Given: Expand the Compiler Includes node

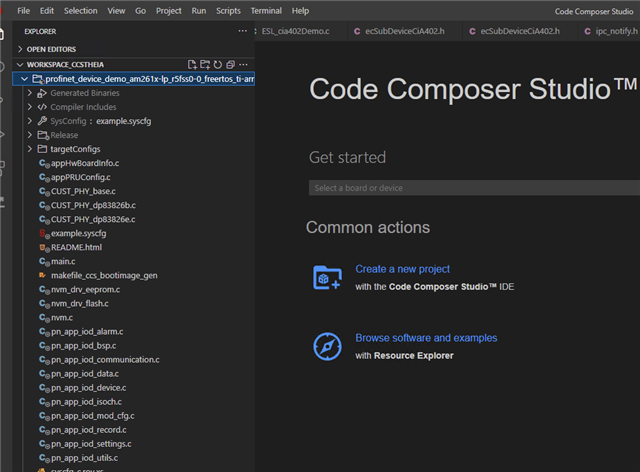Looking at the screenshot, I should tap(30, 107).
